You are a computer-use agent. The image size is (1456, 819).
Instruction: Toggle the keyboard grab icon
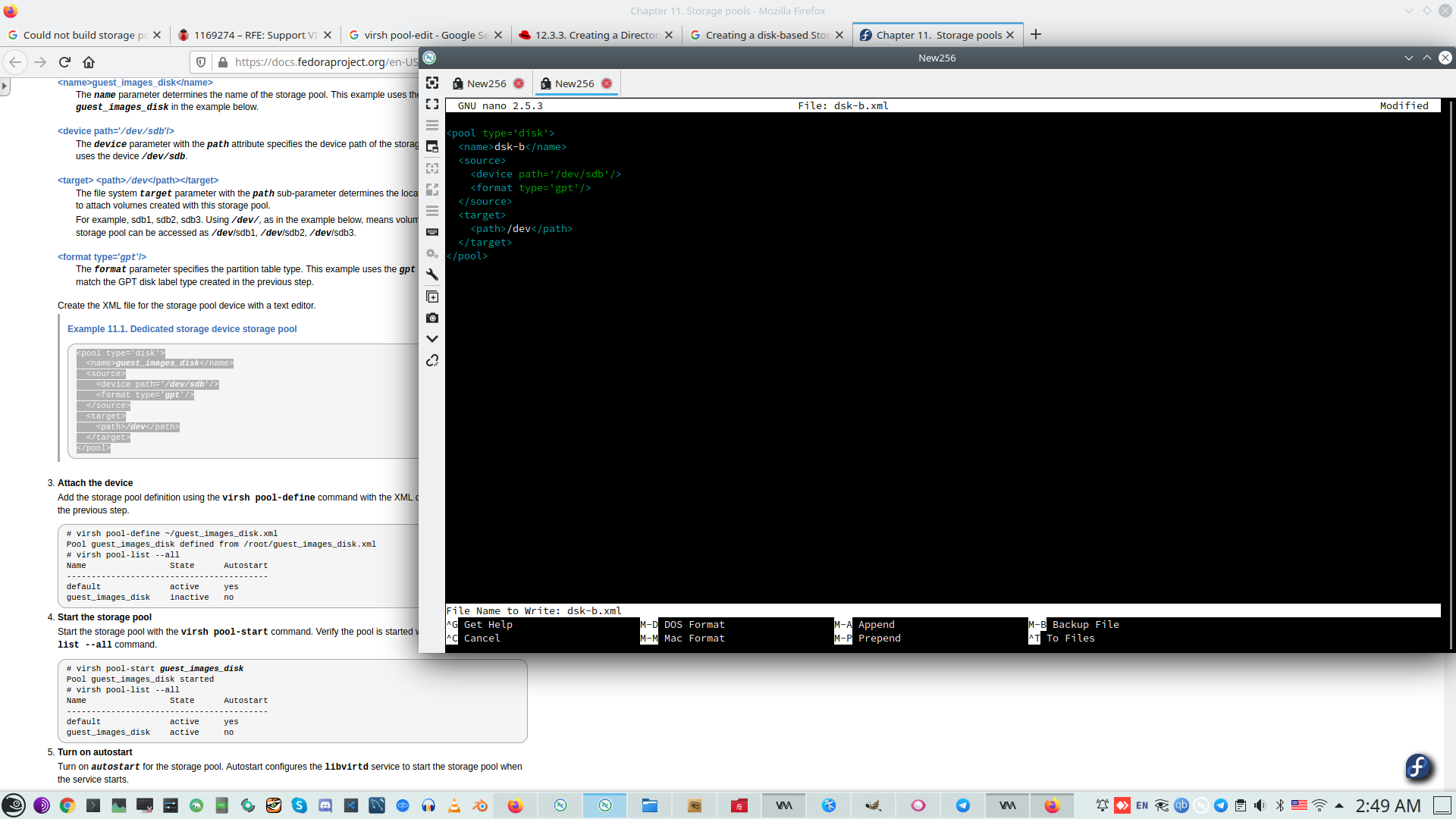(432, 232)
